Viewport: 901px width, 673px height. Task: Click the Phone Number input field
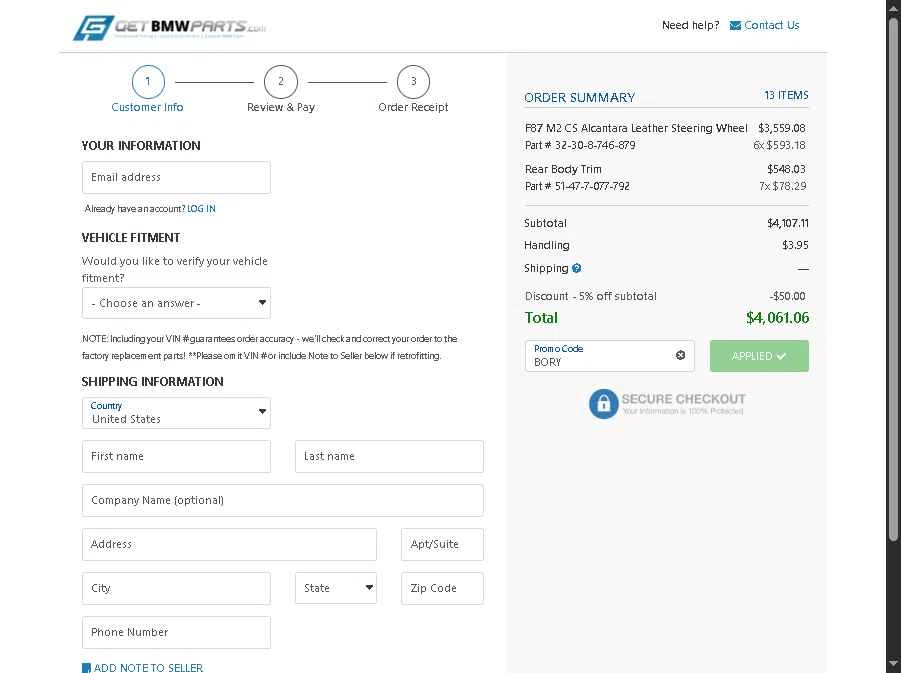[x=176, y=632]
